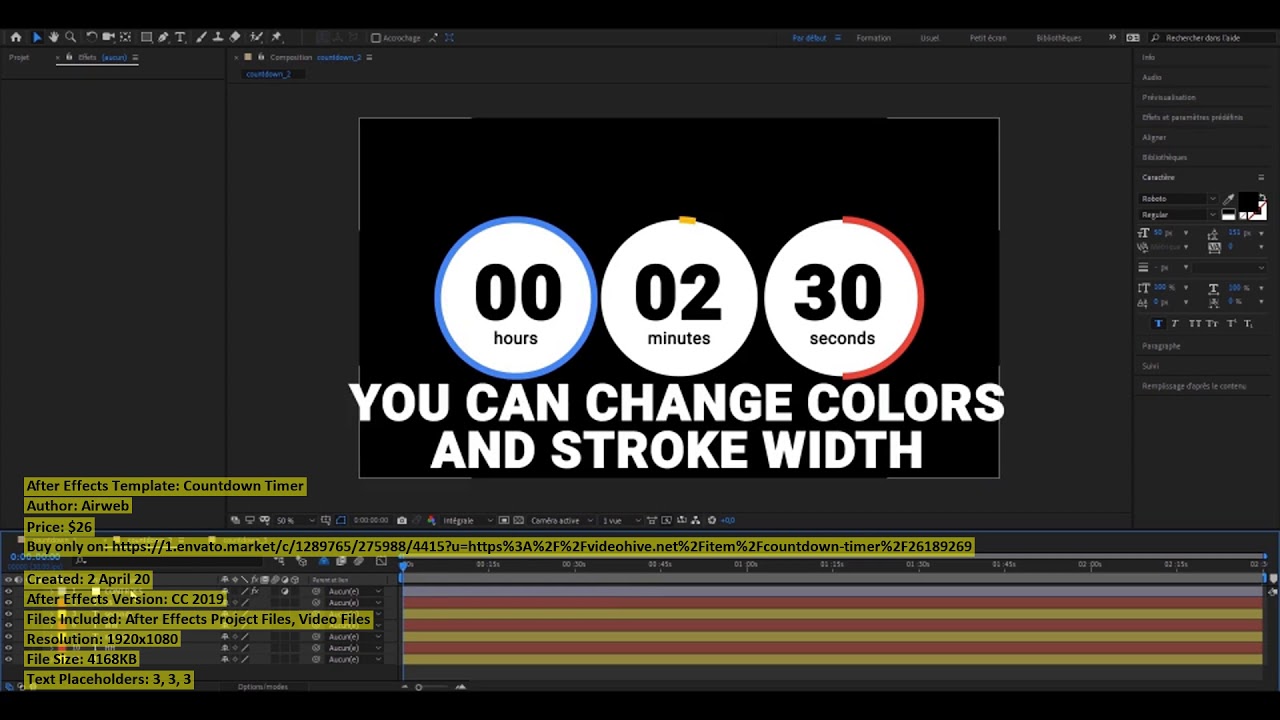Open the Intégrale resolution dropdown

point(466,520)
